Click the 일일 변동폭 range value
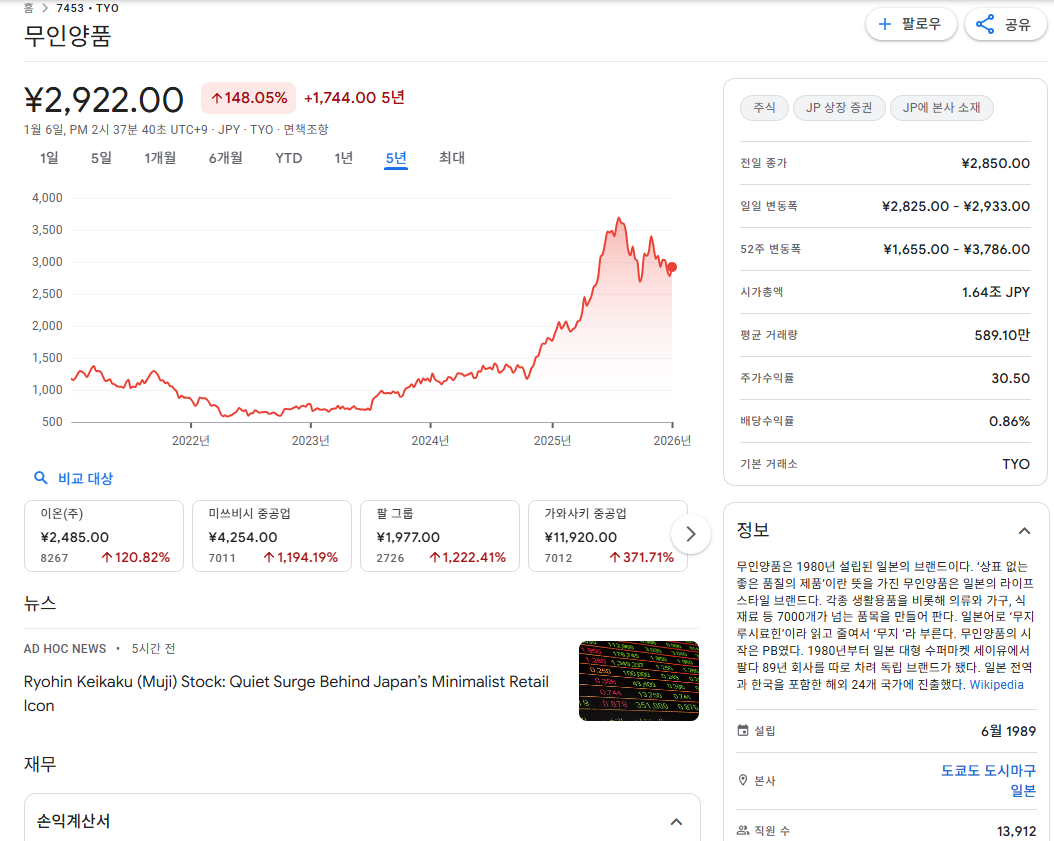Screen dimensions: 1054x841 pos(956,206)
